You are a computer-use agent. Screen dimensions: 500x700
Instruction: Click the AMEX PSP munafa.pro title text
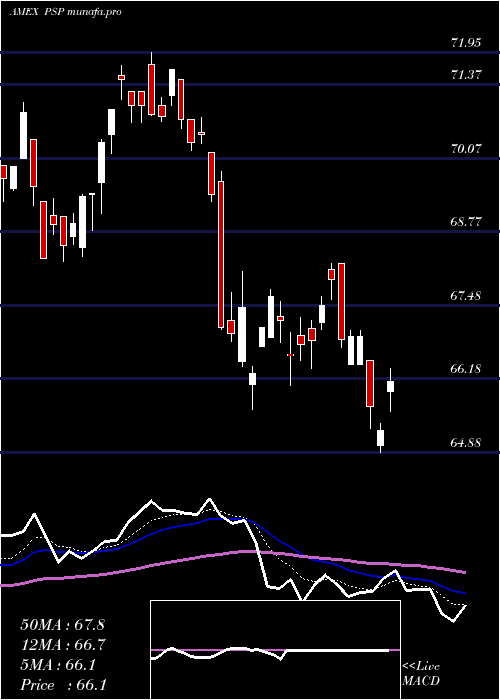(65, 12)
